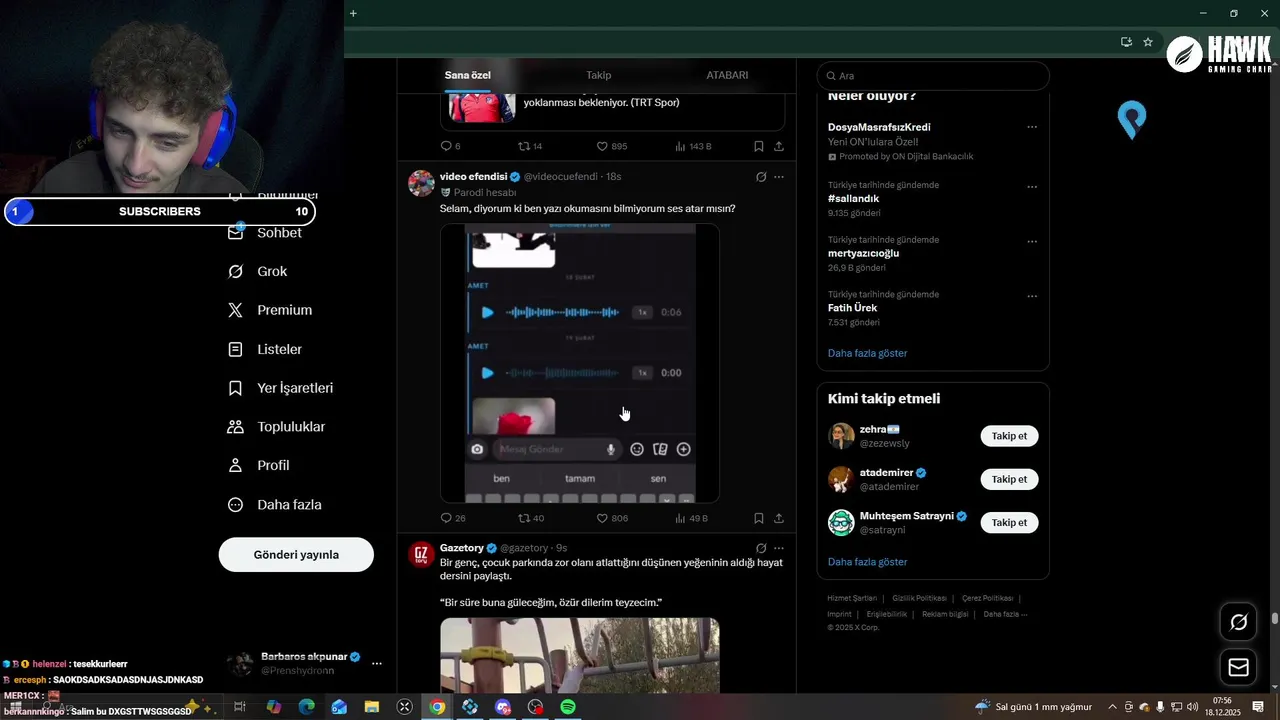Open Listeler in the sidebar
This screenshot has width=1280, height=720.
265,349
